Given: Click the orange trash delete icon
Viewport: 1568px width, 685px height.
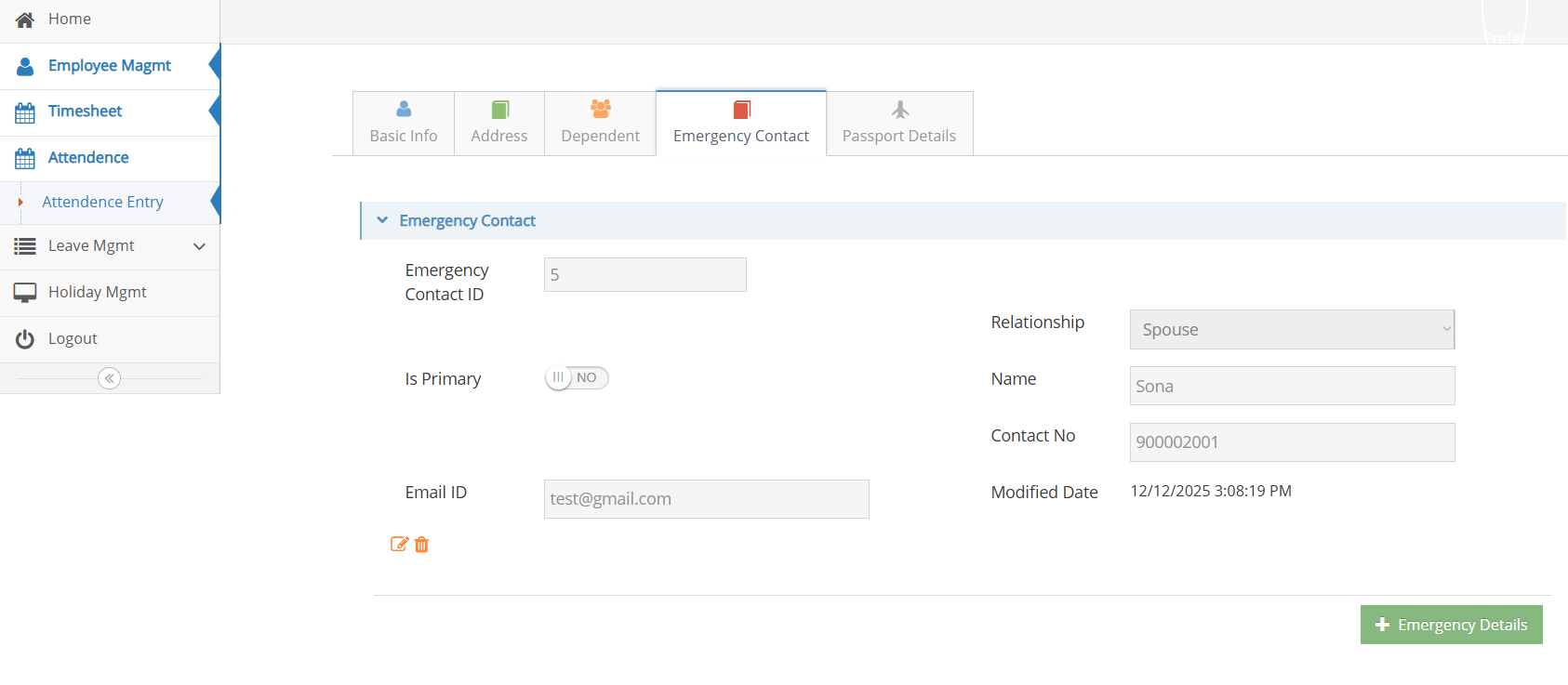Looking at the screenshot, I should (421, 545).
